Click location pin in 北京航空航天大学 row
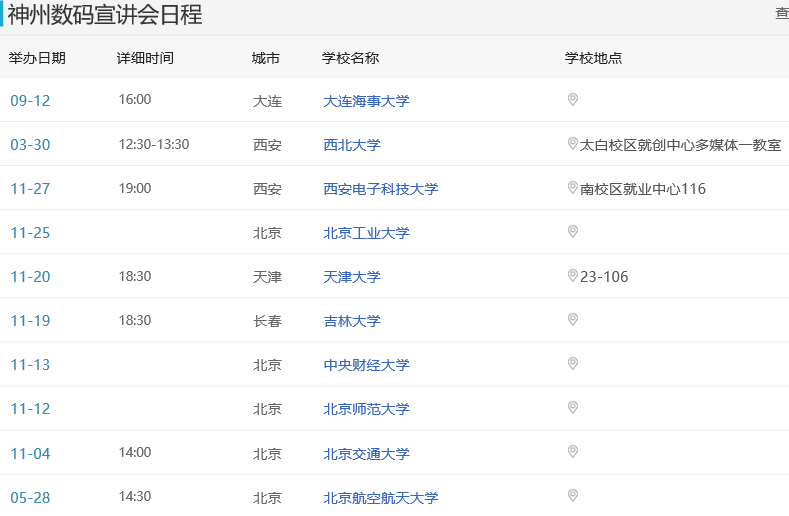789x516 pixels. pos(573,496)
